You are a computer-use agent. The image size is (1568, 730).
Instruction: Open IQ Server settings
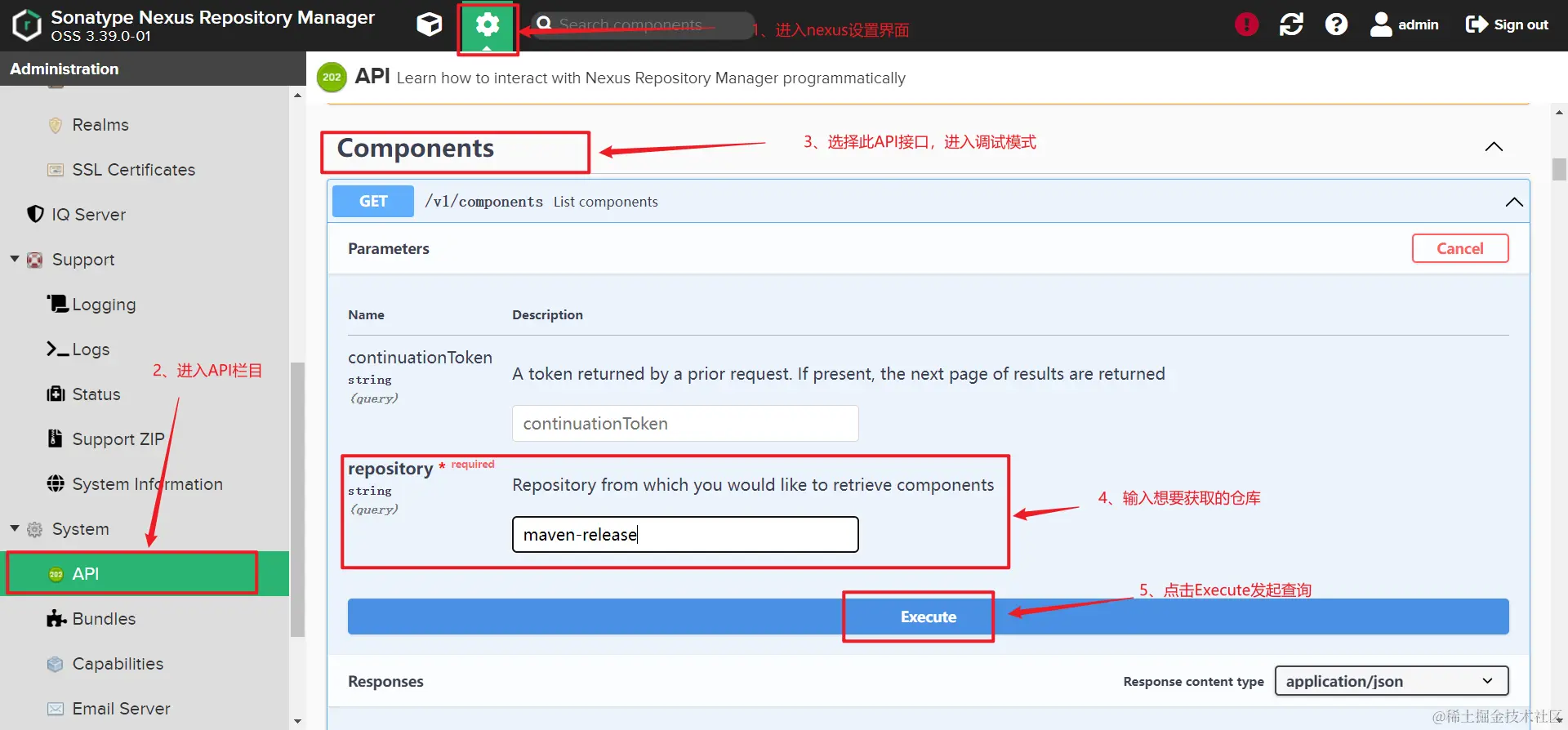(89, 215)
